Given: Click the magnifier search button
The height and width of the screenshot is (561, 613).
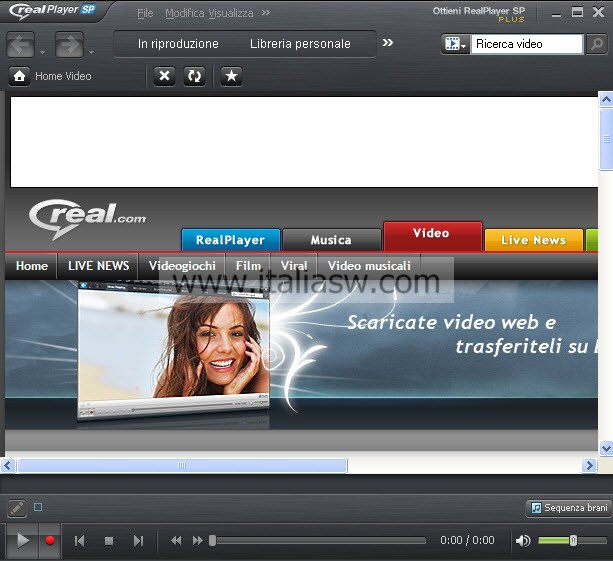Looking at the screenshot, I should point(596,44).
